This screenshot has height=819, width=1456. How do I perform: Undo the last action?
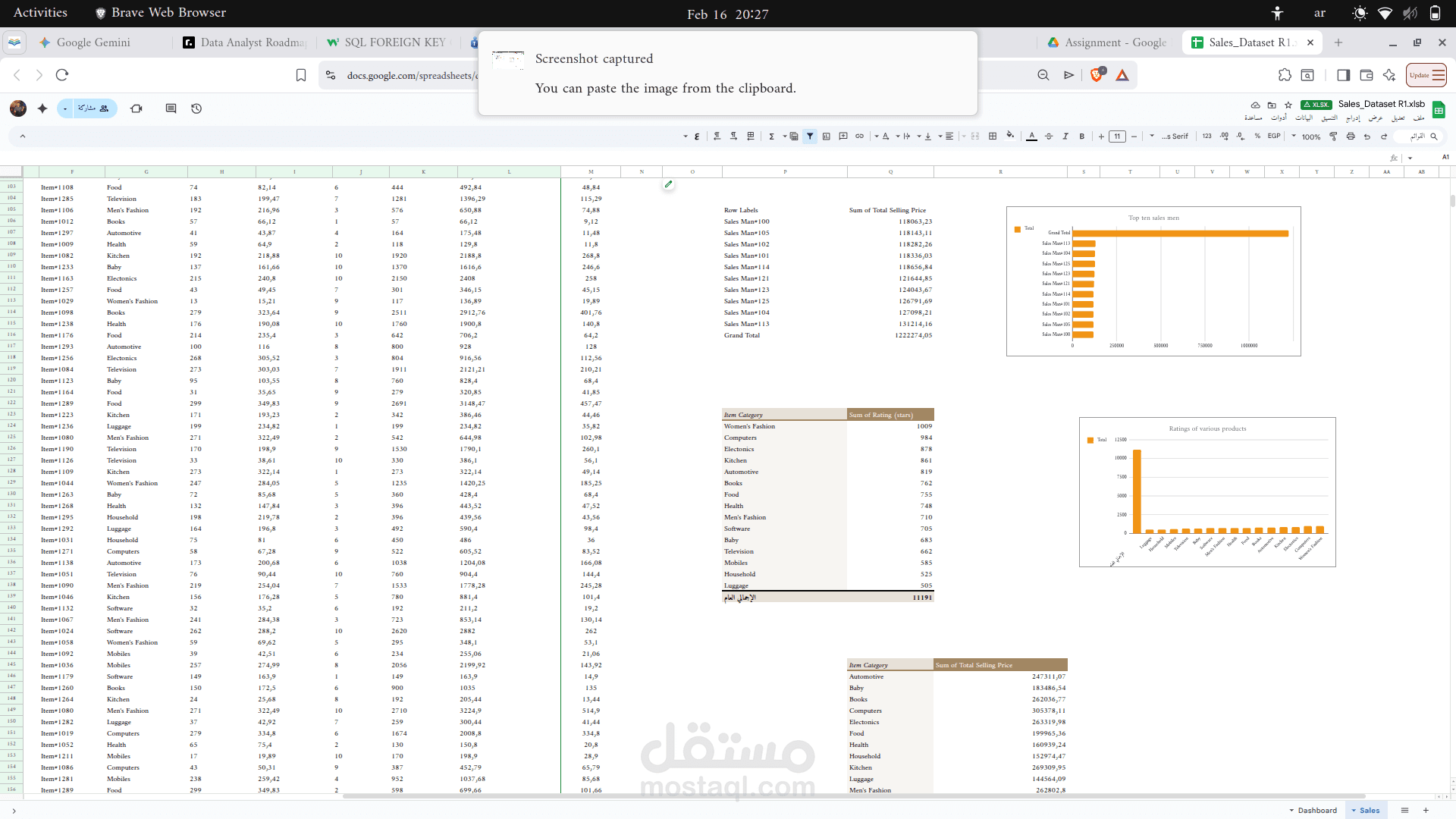(x=1367, y=136)
